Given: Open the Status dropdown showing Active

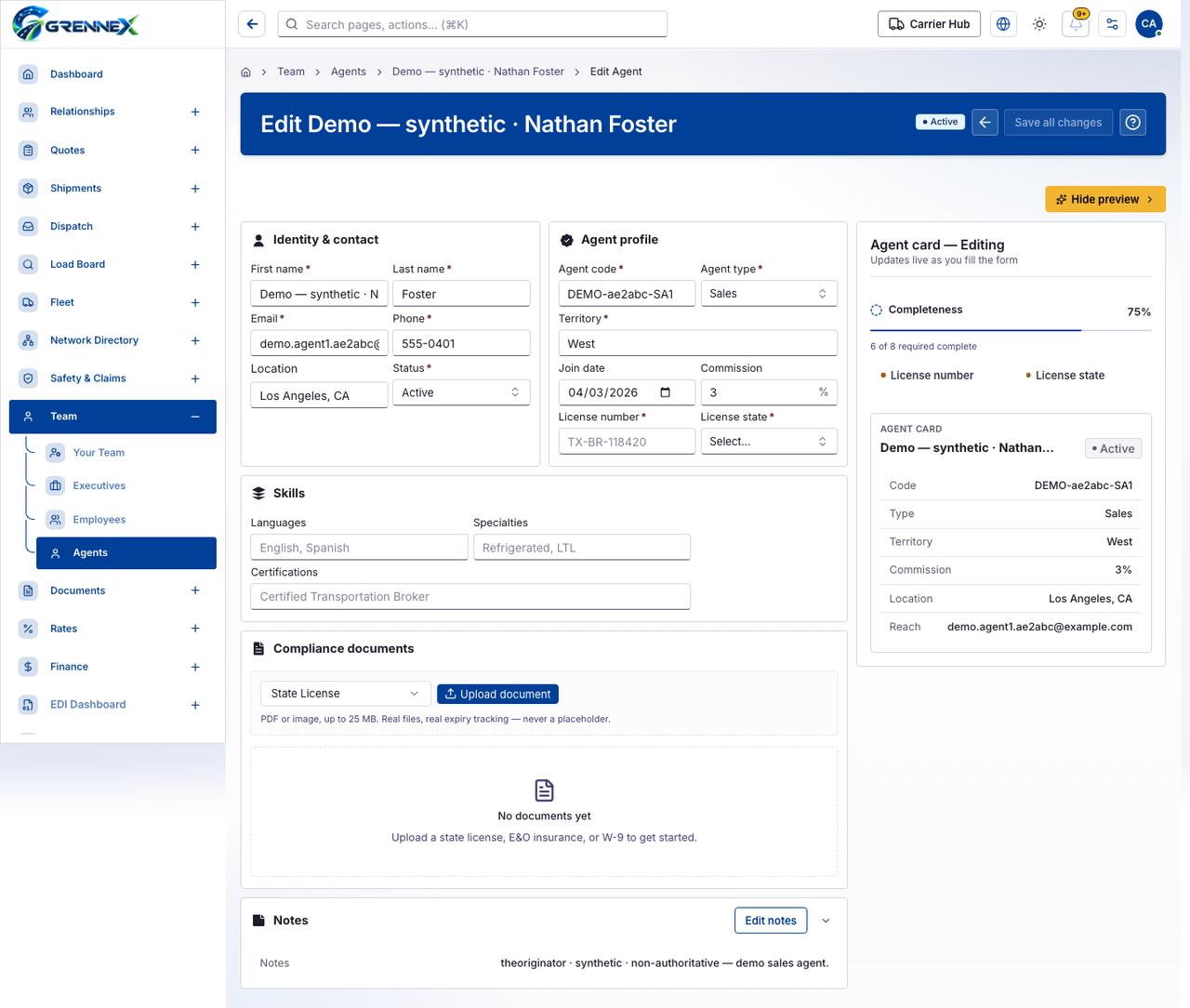Looking at the screenshot, I should [461, 392].
